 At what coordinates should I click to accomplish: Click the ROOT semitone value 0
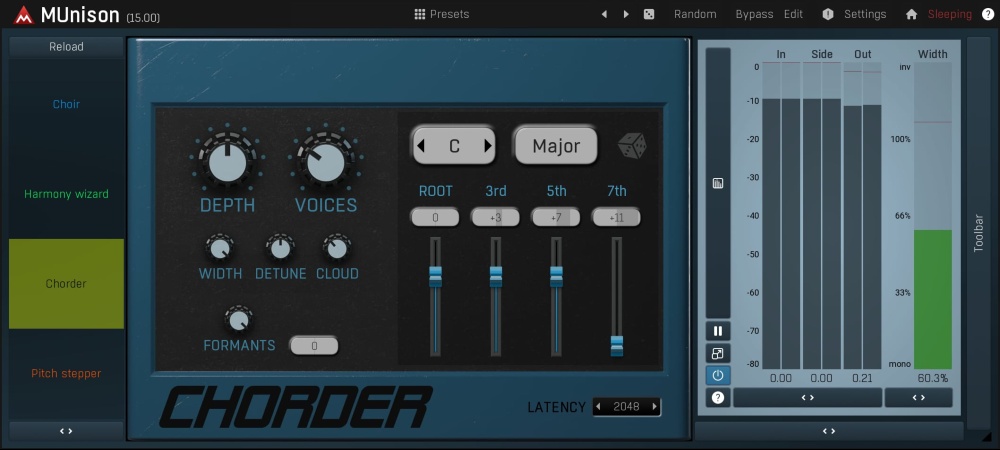tap(435, 217)
